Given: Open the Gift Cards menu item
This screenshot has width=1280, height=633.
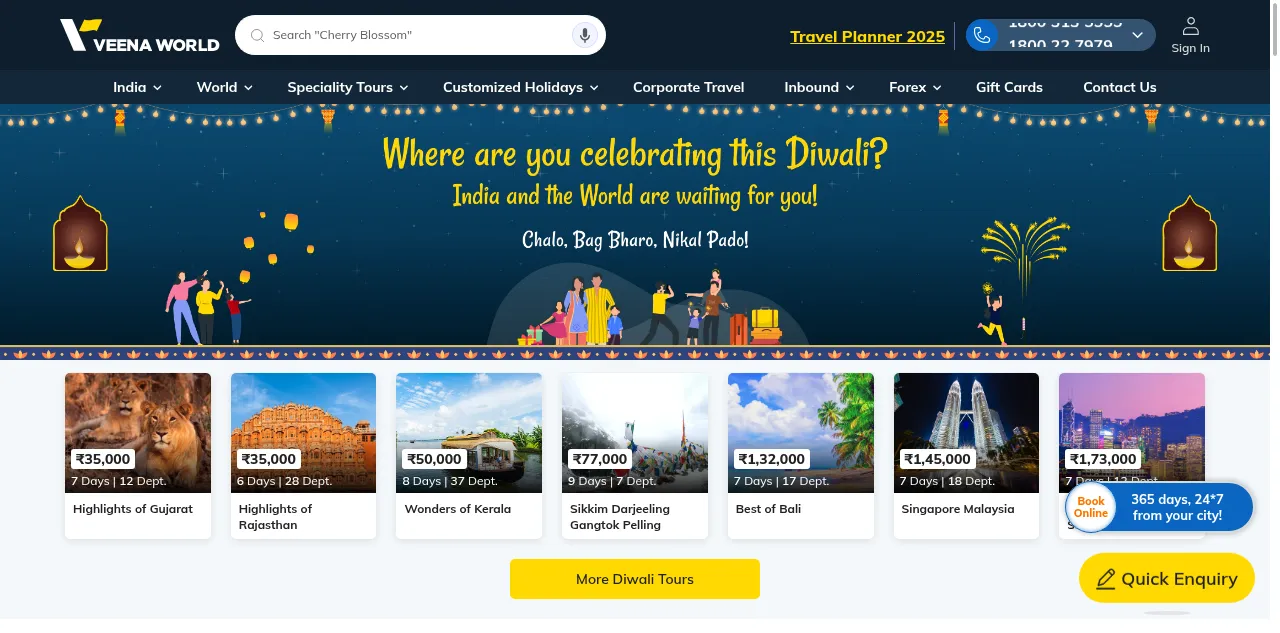Looking at the screenshot, I should click(x=1009, y=87).
